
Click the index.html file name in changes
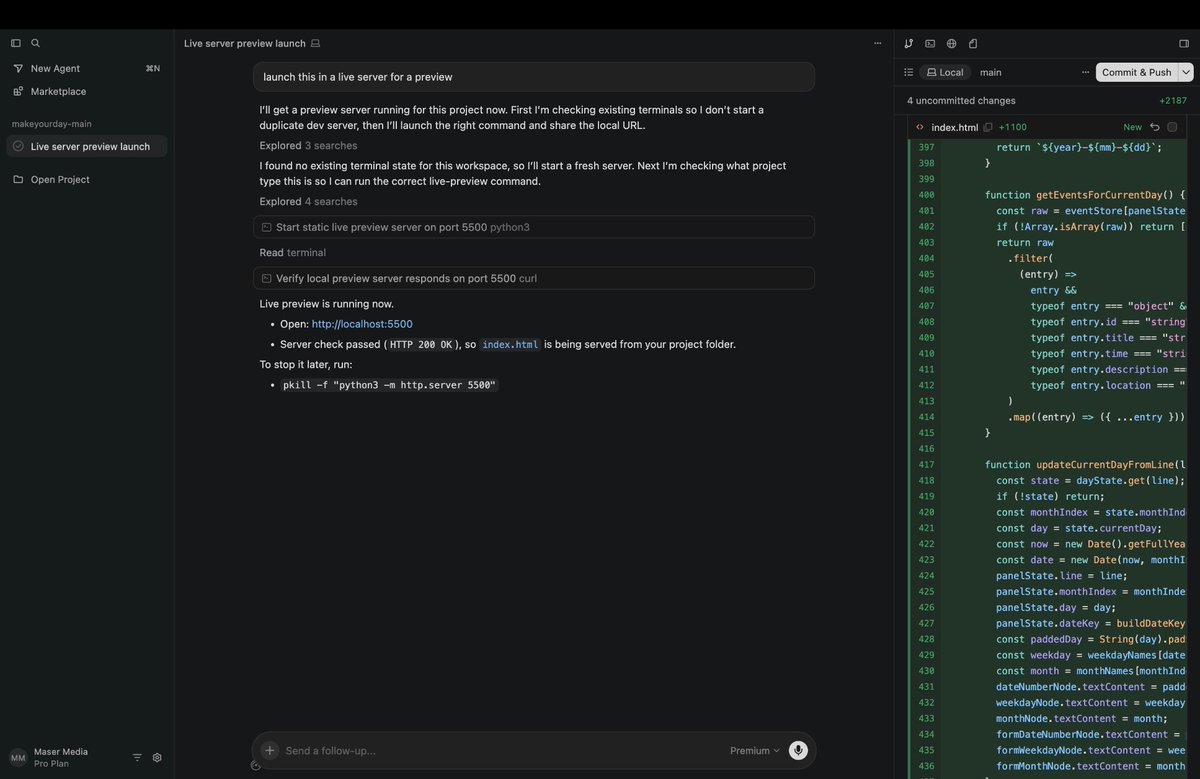(x=954, y=127)
